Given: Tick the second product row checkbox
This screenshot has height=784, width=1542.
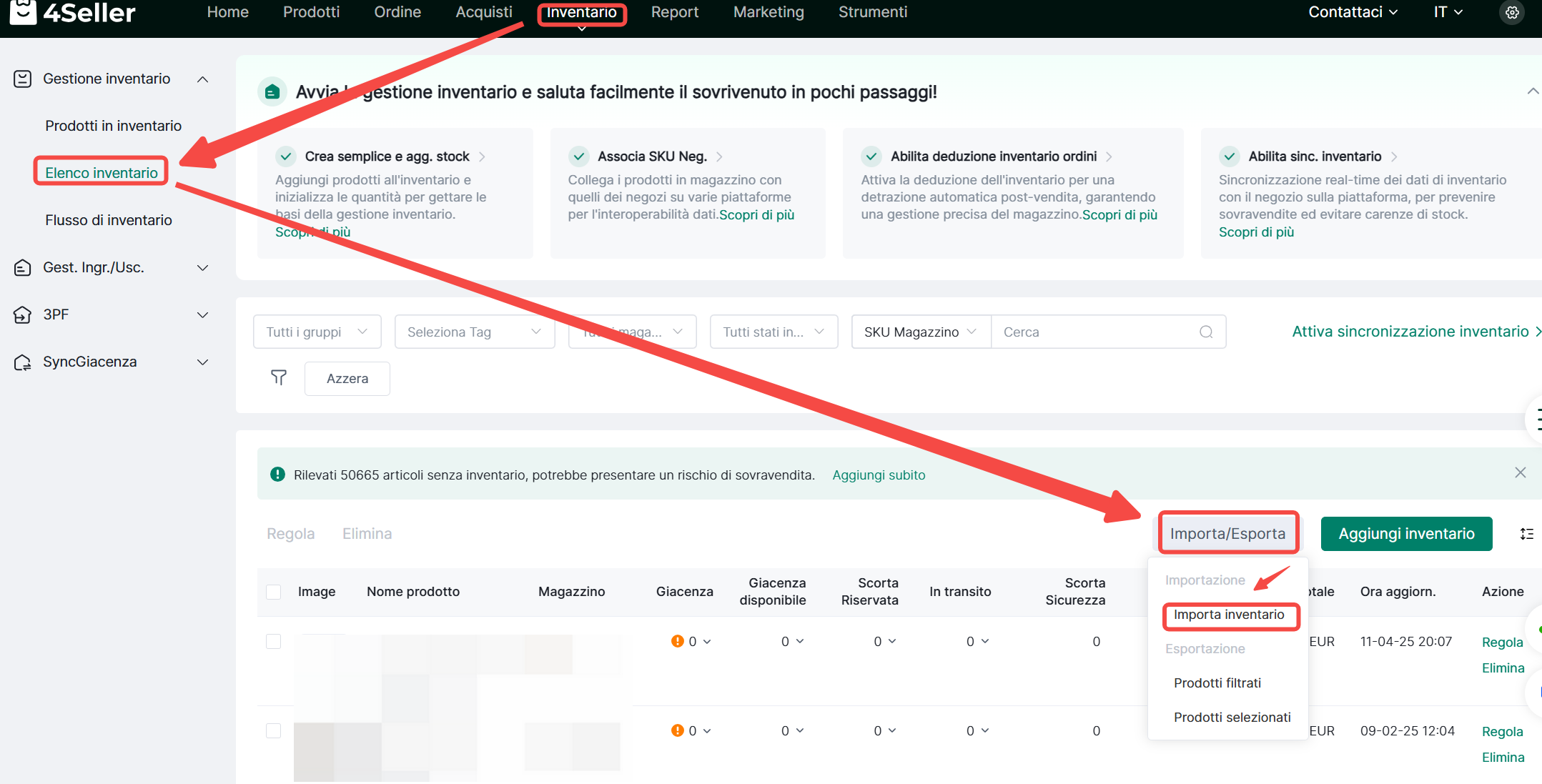Looking at the screenshot, I should (x=273, y=730).
